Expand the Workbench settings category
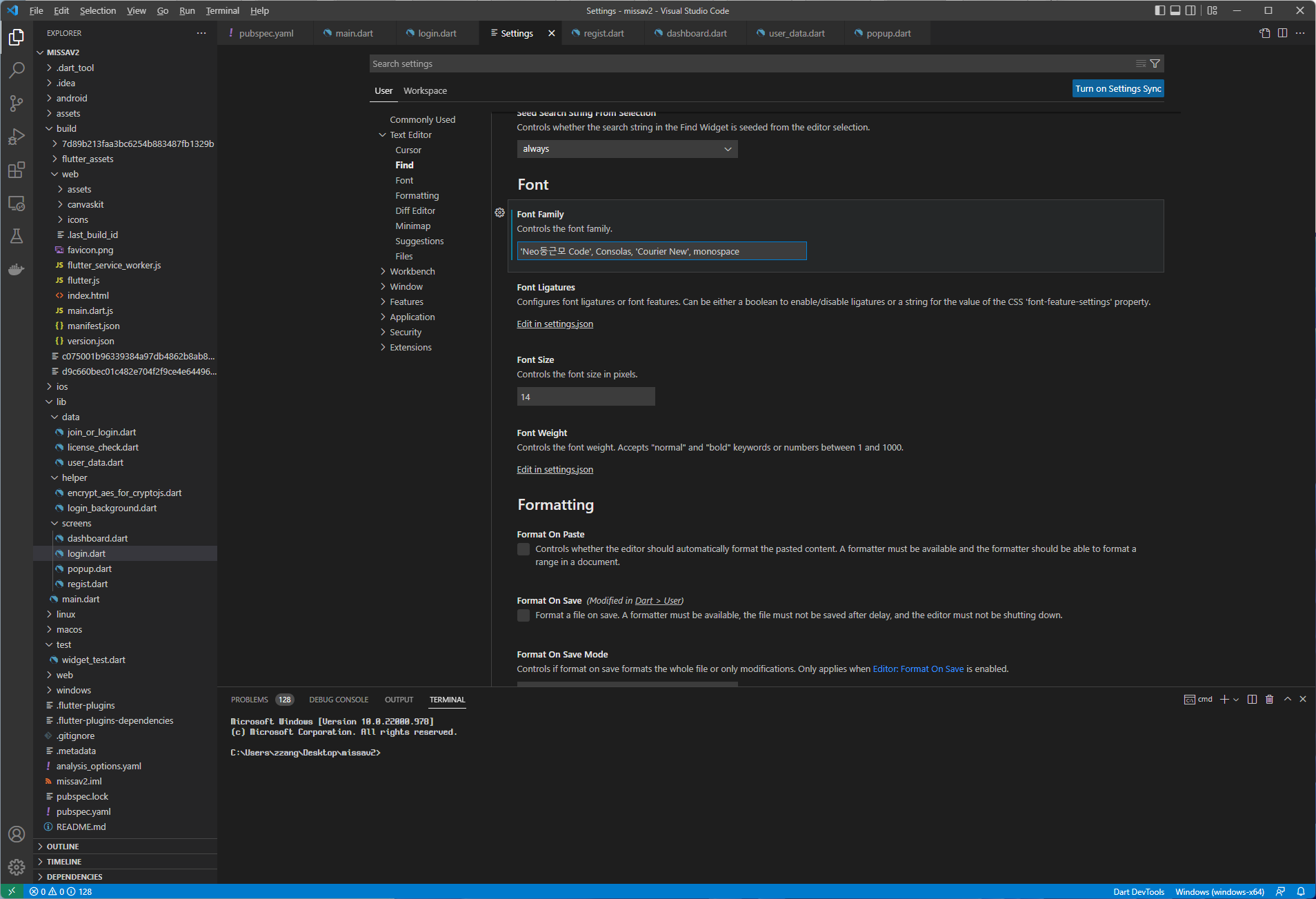The image size is (1316, 899). click(x=412, y=271)
